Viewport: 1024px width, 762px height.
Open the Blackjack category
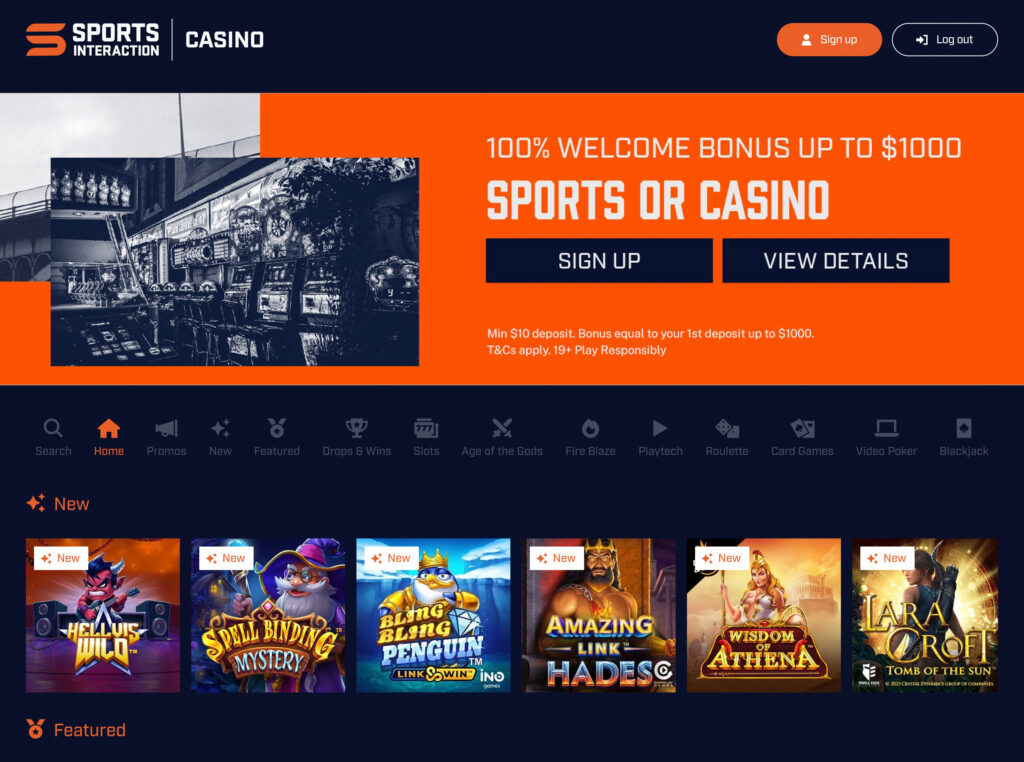pyautogui.click(x=964, y=437)
